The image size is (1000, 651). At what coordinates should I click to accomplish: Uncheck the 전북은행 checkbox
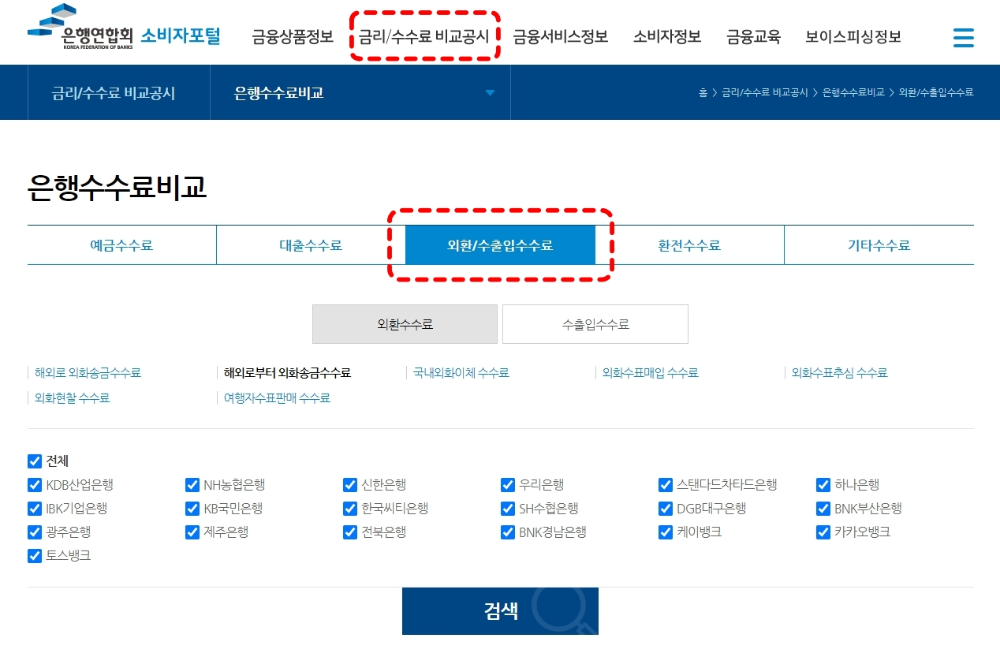(349, 532)
